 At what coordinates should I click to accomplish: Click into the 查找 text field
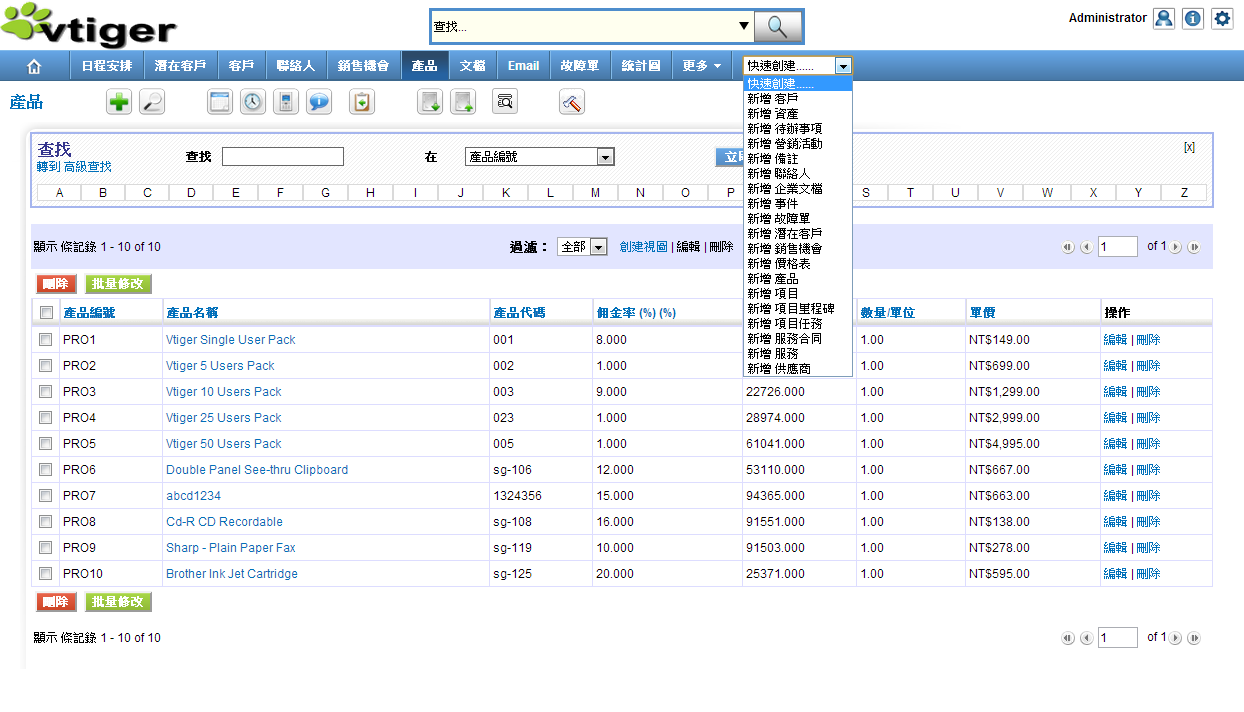click(x=283, y=157)
